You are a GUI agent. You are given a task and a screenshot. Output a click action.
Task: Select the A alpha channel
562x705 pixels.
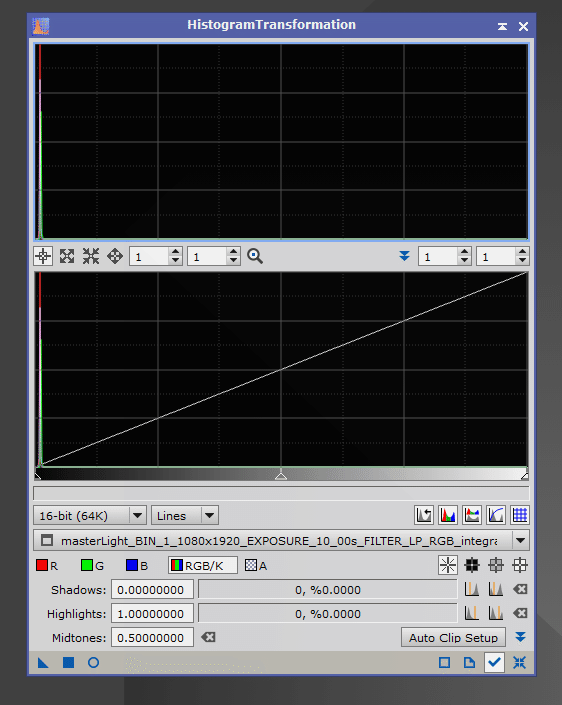256,566
